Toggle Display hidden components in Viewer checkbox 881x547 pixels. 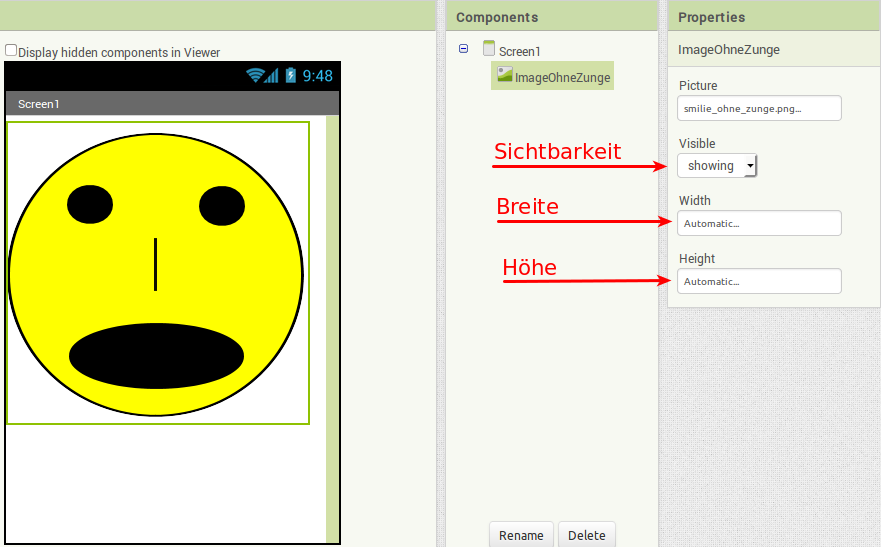point(11,50)
